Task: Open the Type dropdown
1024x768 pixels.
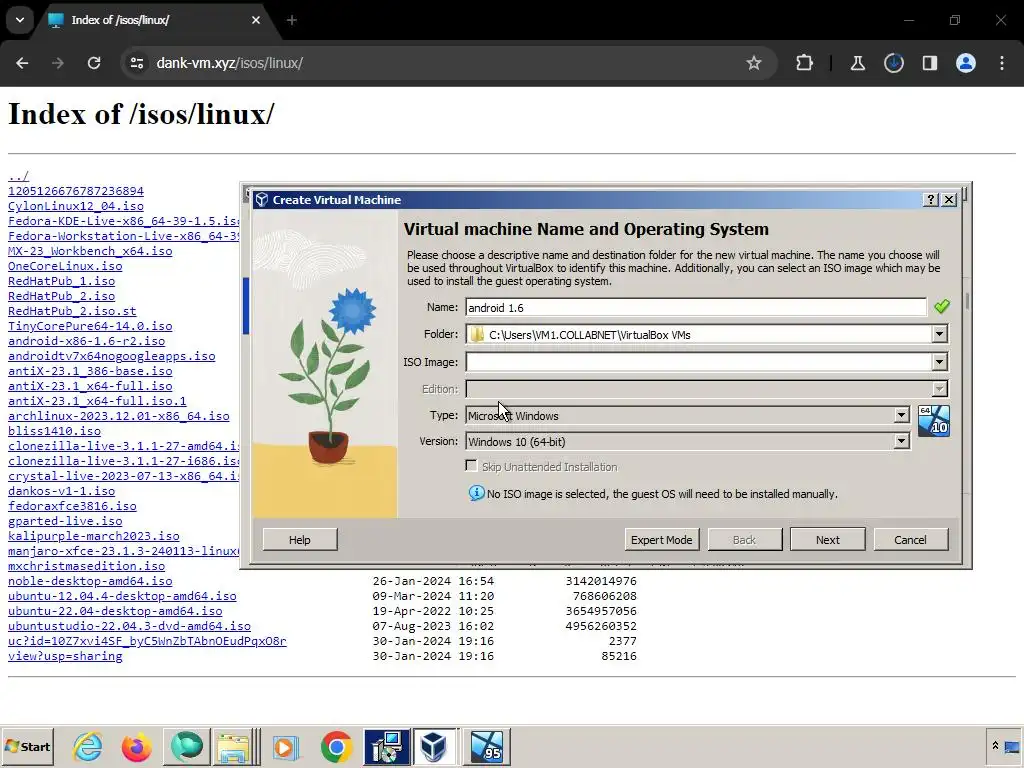Action: click(x=901, y=415)
